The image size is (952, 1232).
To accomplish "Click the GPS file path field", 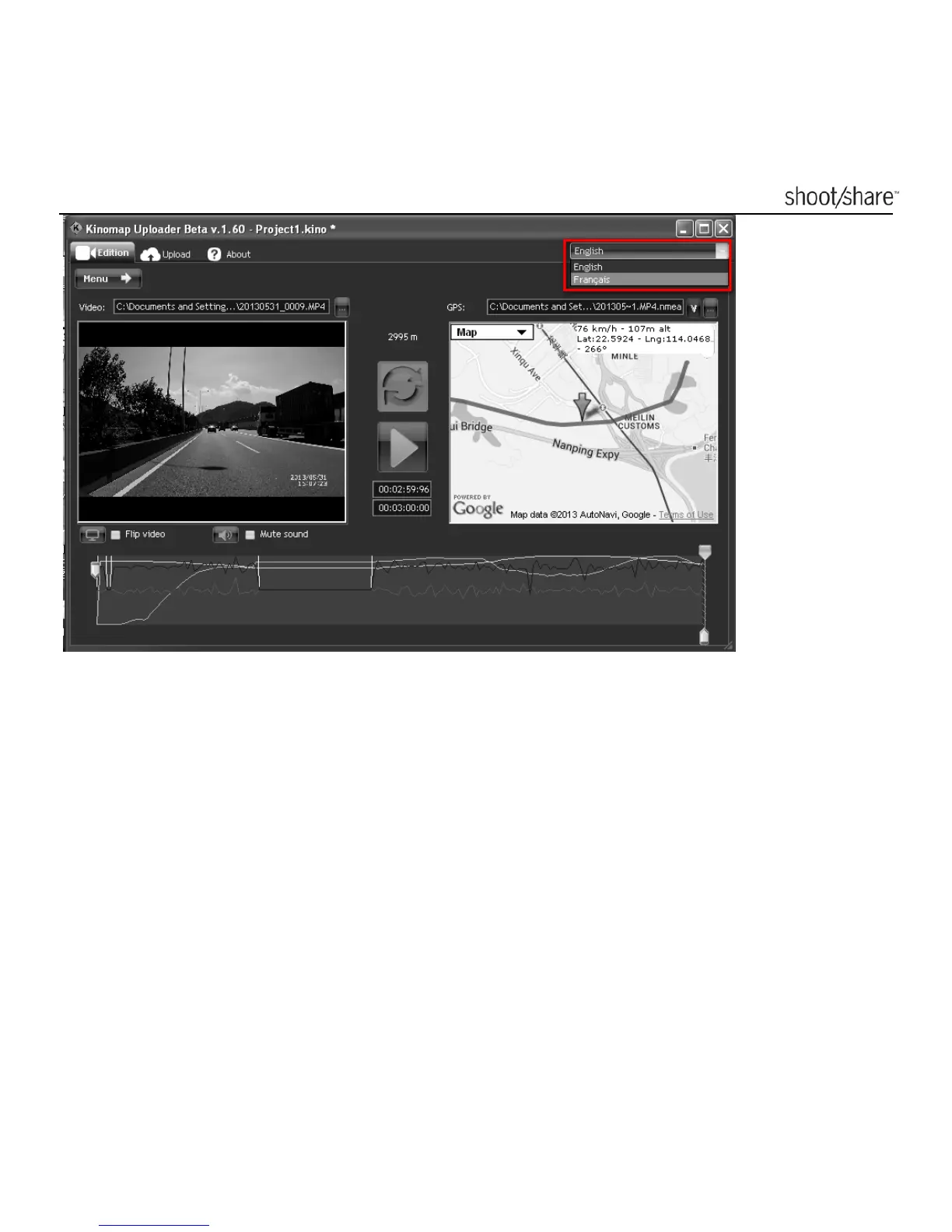I will coord(585,306).
